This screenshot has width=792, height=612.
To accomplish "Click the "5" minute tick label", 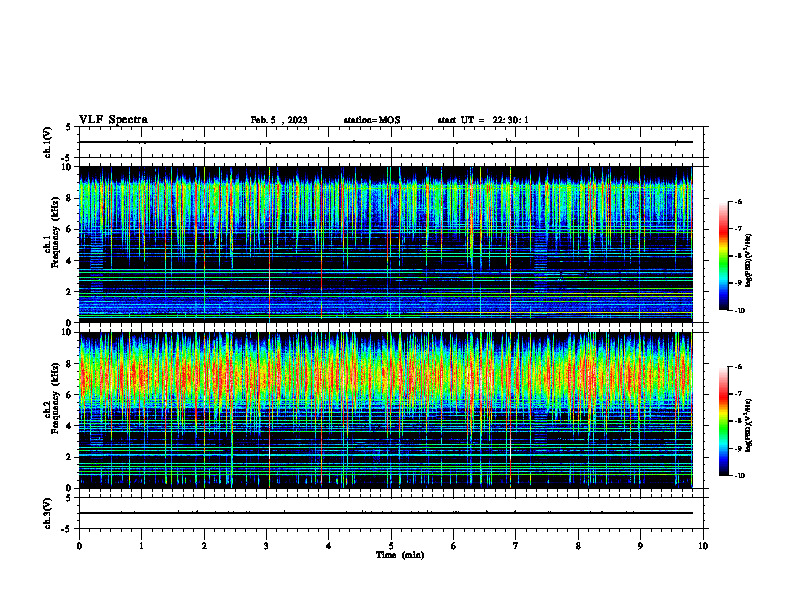I will coord(391,546).
